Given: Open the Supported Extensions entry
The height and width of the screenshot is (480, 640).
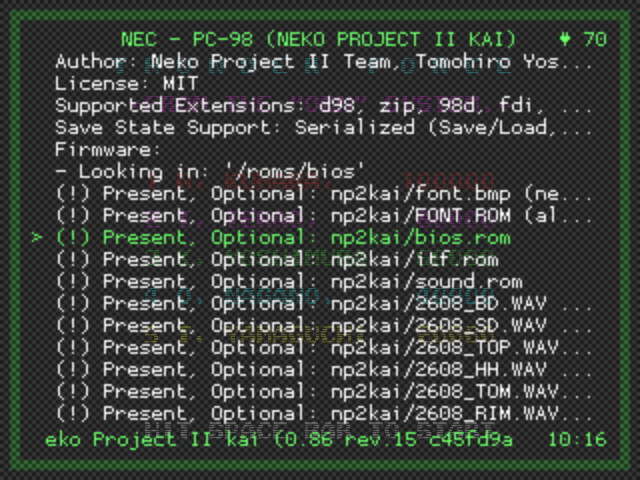Looking at the screenshot, I should [x=324, y=106].
